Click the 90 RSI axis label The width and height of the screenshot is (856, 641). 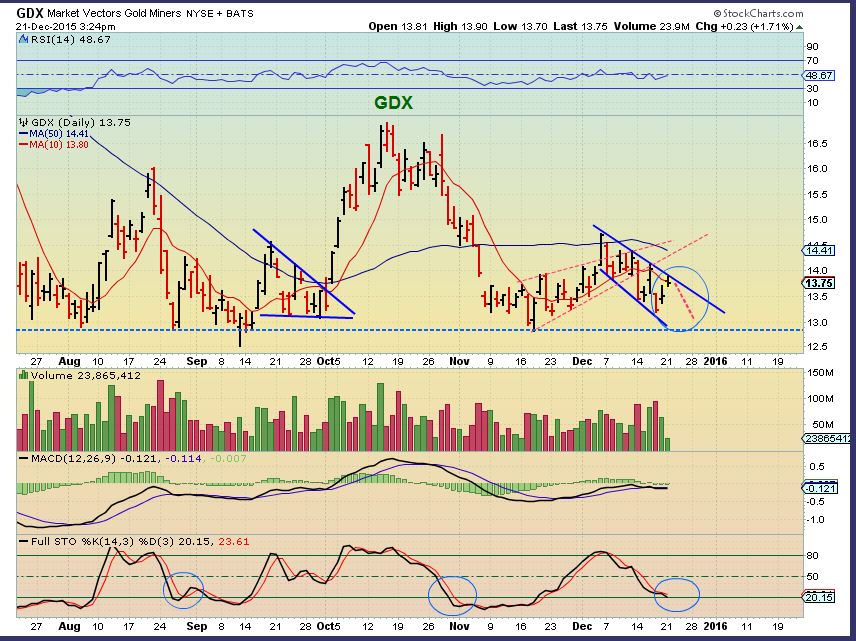[x=812, y=47]
